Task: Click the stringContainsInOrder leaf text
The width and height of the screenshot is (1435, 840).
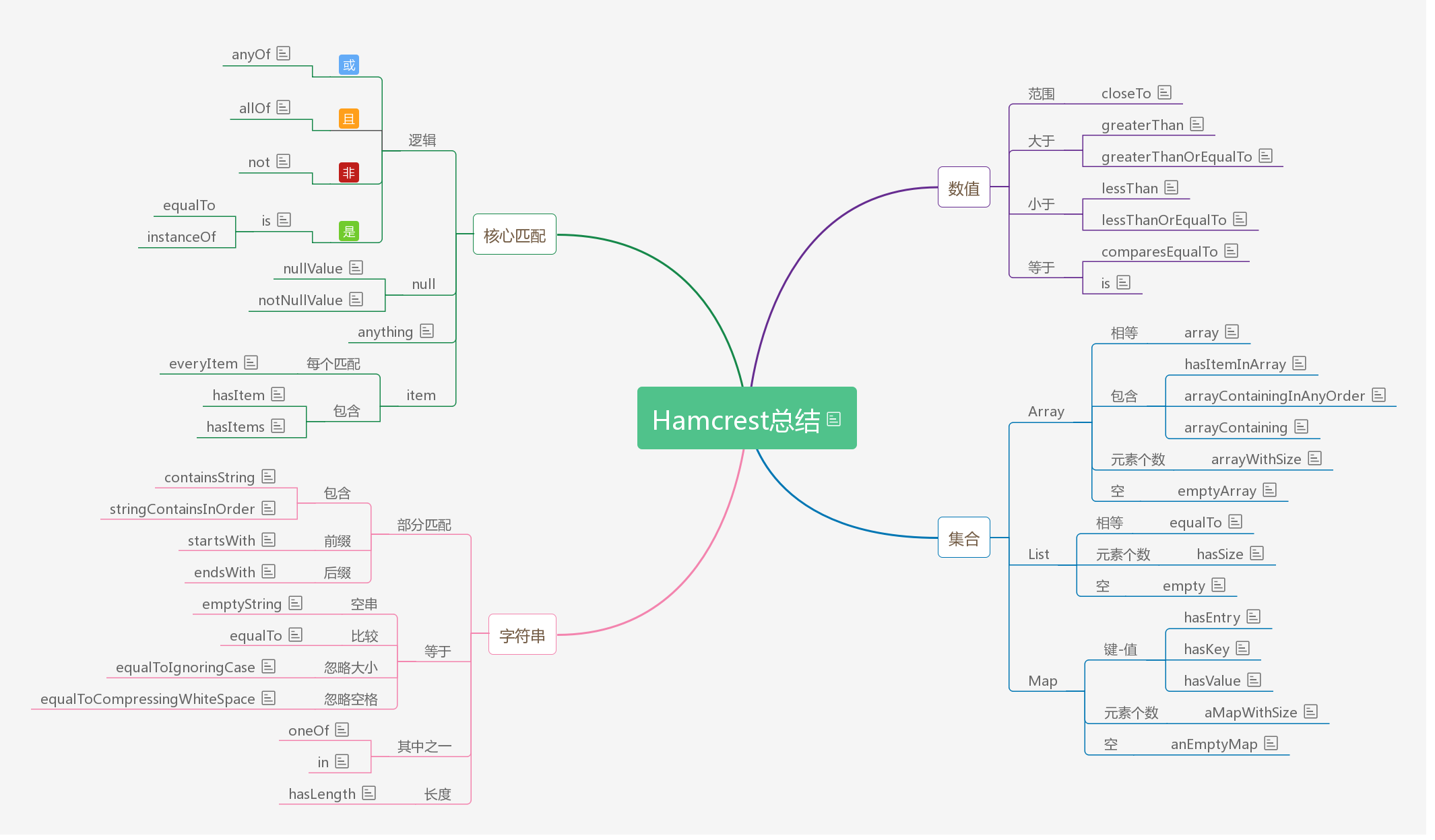Action: (x=183, y=509)
